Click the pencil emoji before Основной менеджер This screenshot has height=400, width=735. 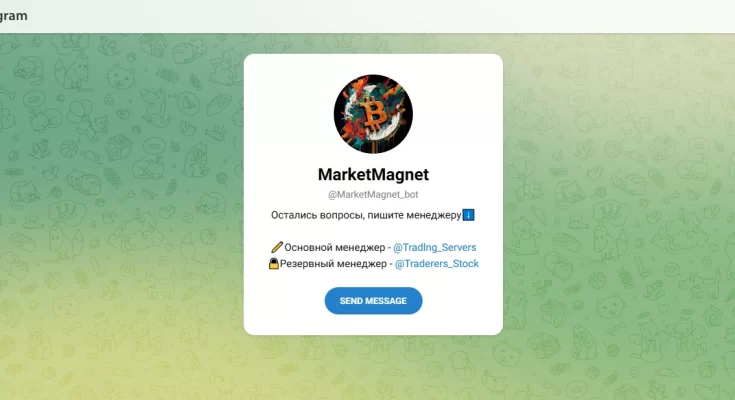click(277, 247)
